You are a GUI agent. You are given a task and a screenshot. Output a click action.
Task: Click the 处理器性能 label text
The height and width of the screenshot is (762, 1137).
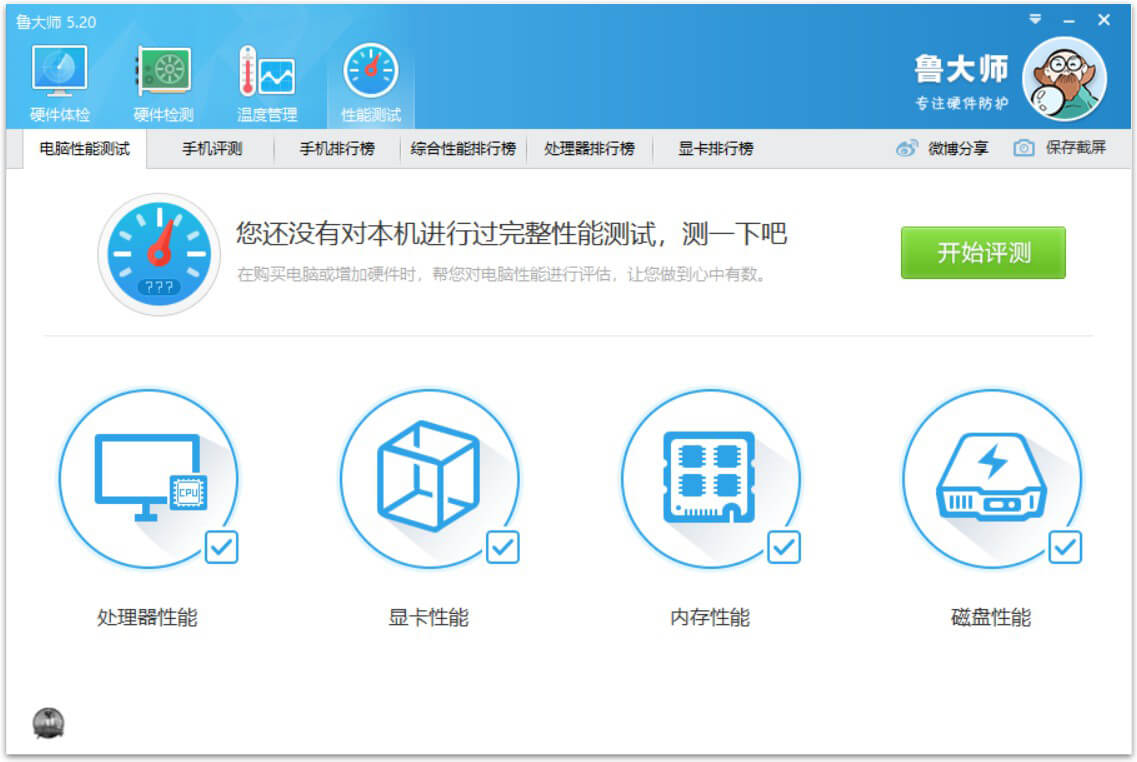tap(148, 617)
